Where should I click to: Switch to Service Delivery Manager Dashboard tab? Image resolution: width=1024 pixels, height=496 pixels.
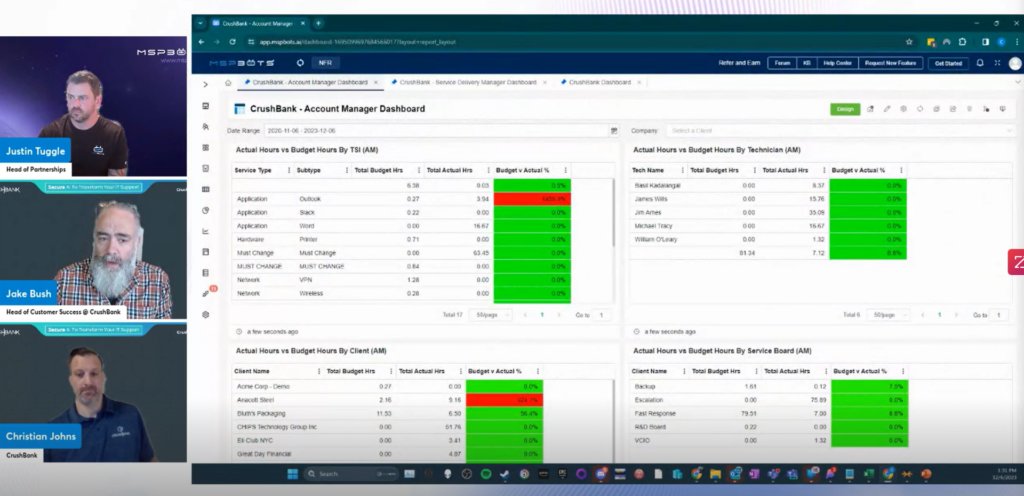(467, 82)
